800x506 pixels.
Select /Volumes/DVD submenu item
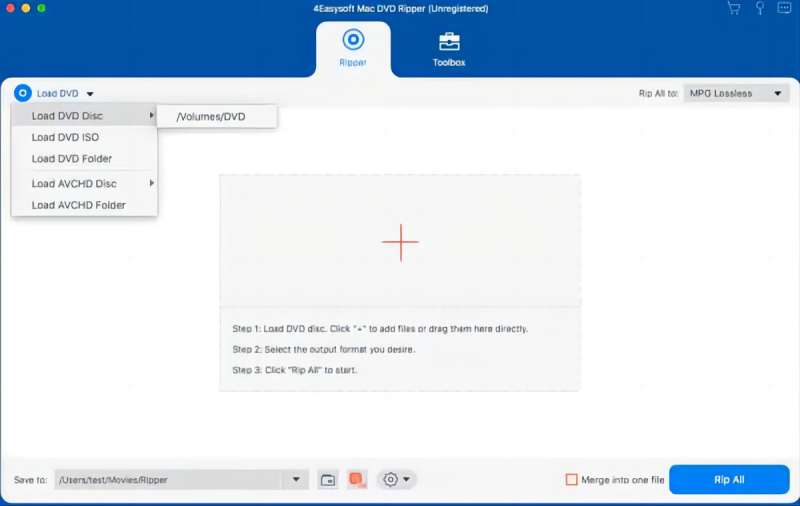point(217,117)
